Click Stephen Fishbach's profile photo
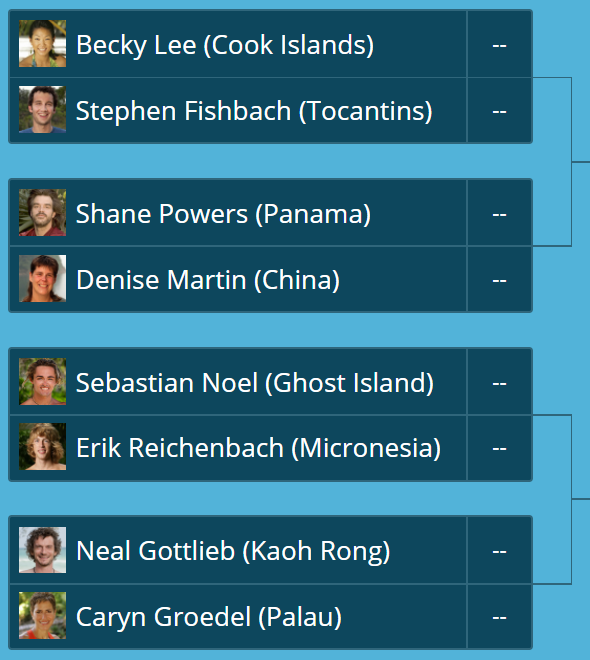The height and width of the screenshot is (660, 590). (x=43, y=109)
